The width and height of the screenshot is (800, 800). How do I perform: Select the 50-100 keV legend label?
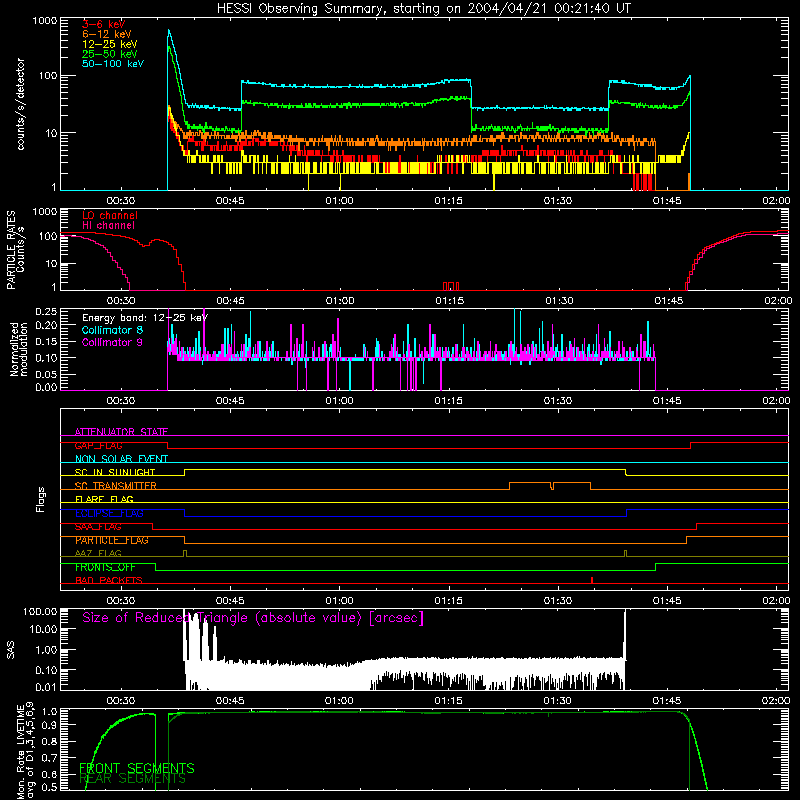113,64
